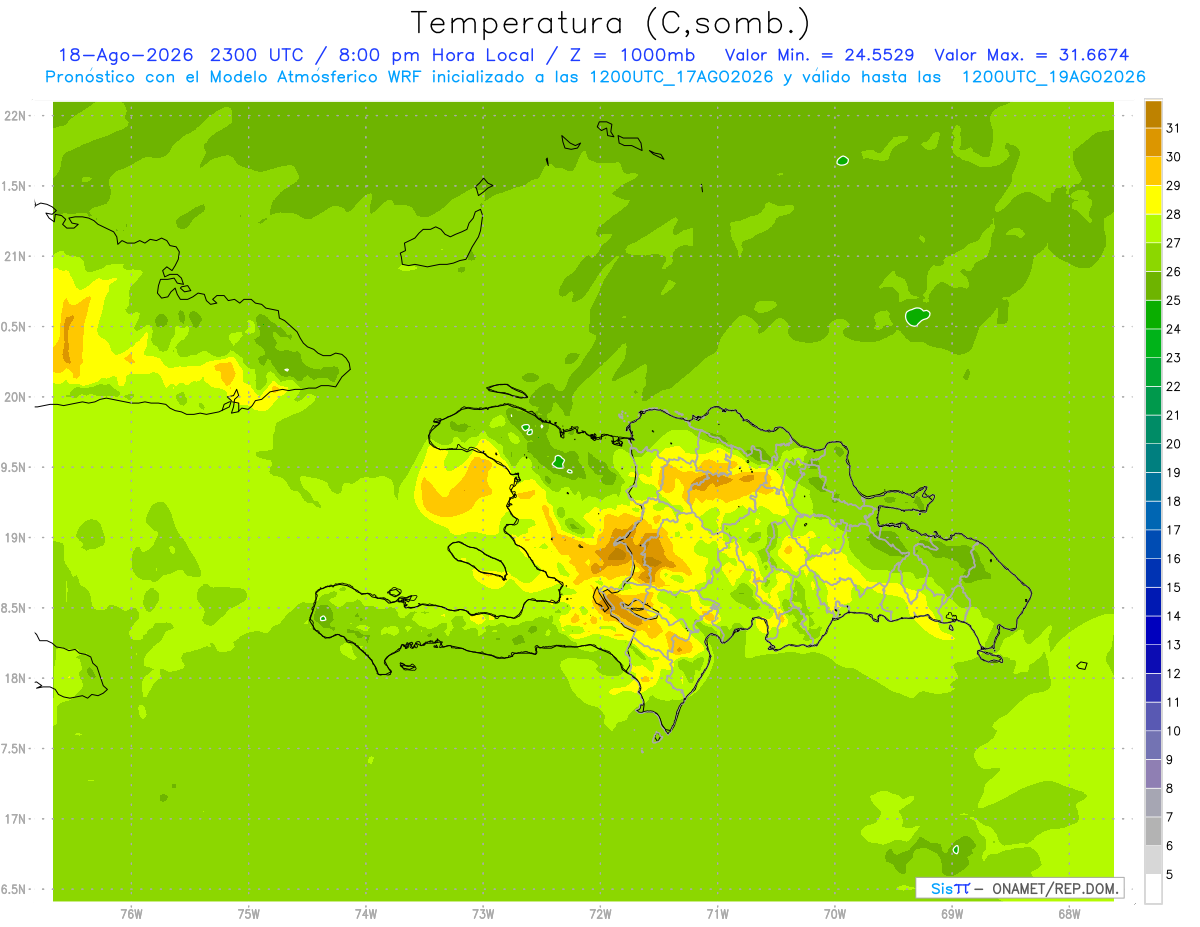Viewport: 1200px width, 927px height.
Task: Click longitude label '70W'
Action: (x=835, y=914)
